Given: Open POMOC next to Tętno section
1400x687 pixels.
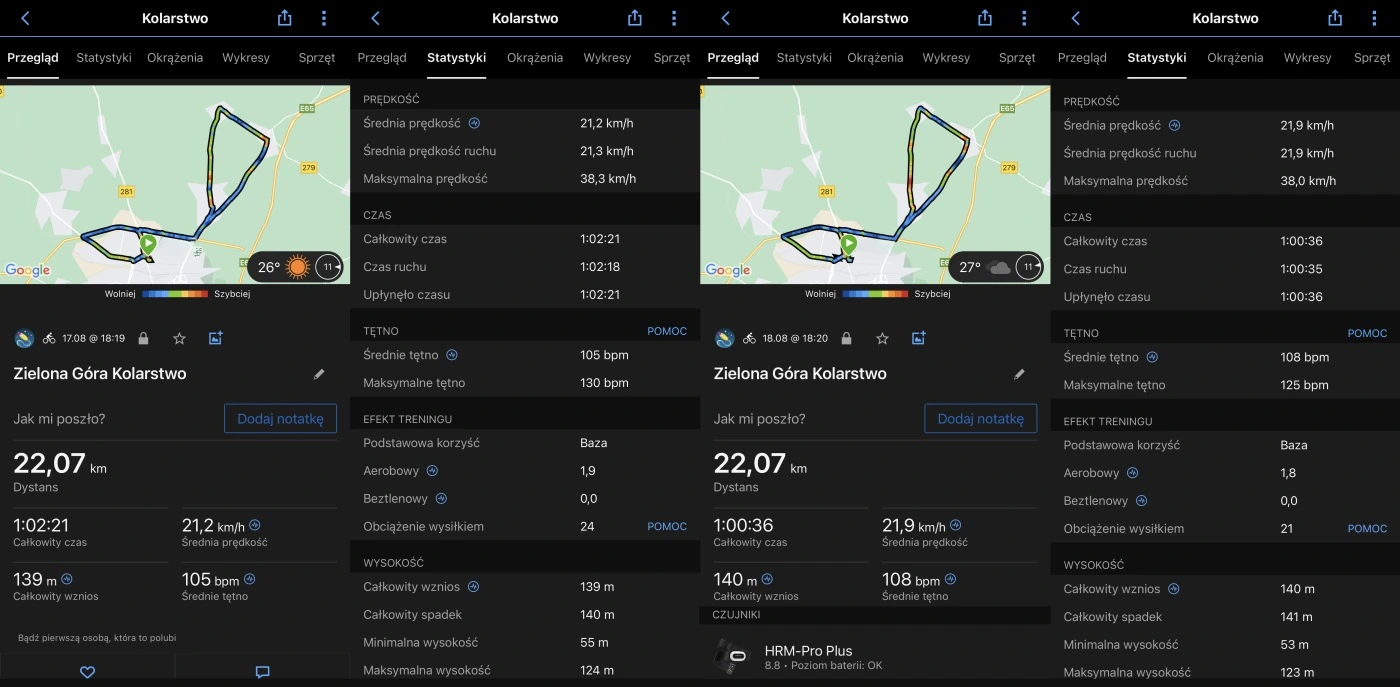Looking at the screenshot, I should click(667, 330).
